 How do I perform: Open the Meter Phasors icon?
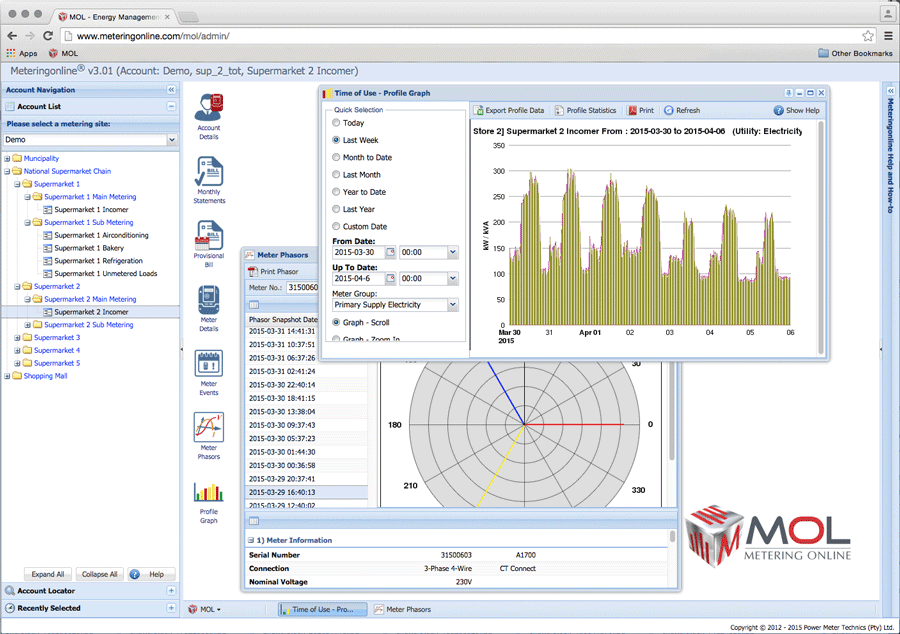pyautogui.click(x=209, y=429)
